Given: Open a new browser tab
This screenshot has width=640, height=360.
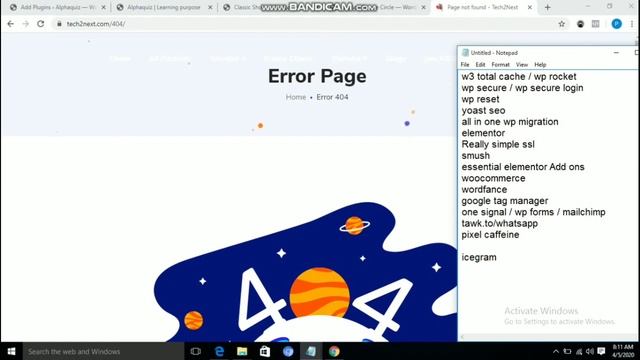Looking at the screenshot, I should point(547,7).
